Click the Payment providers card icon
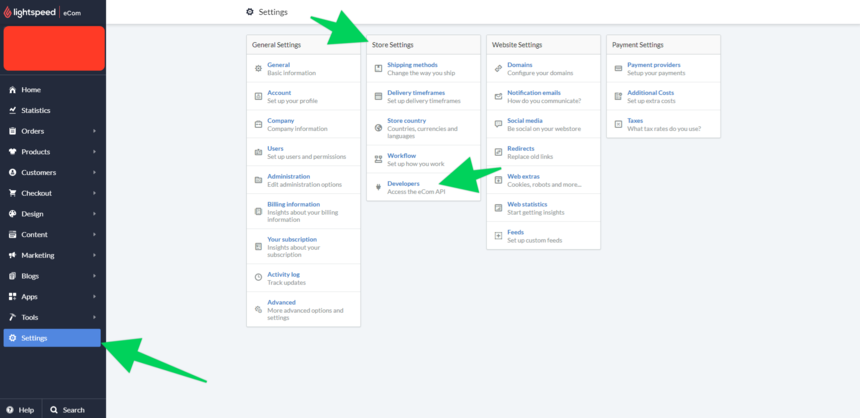The height and width of the screenshot is (418, 860). [x=618, y=68]
